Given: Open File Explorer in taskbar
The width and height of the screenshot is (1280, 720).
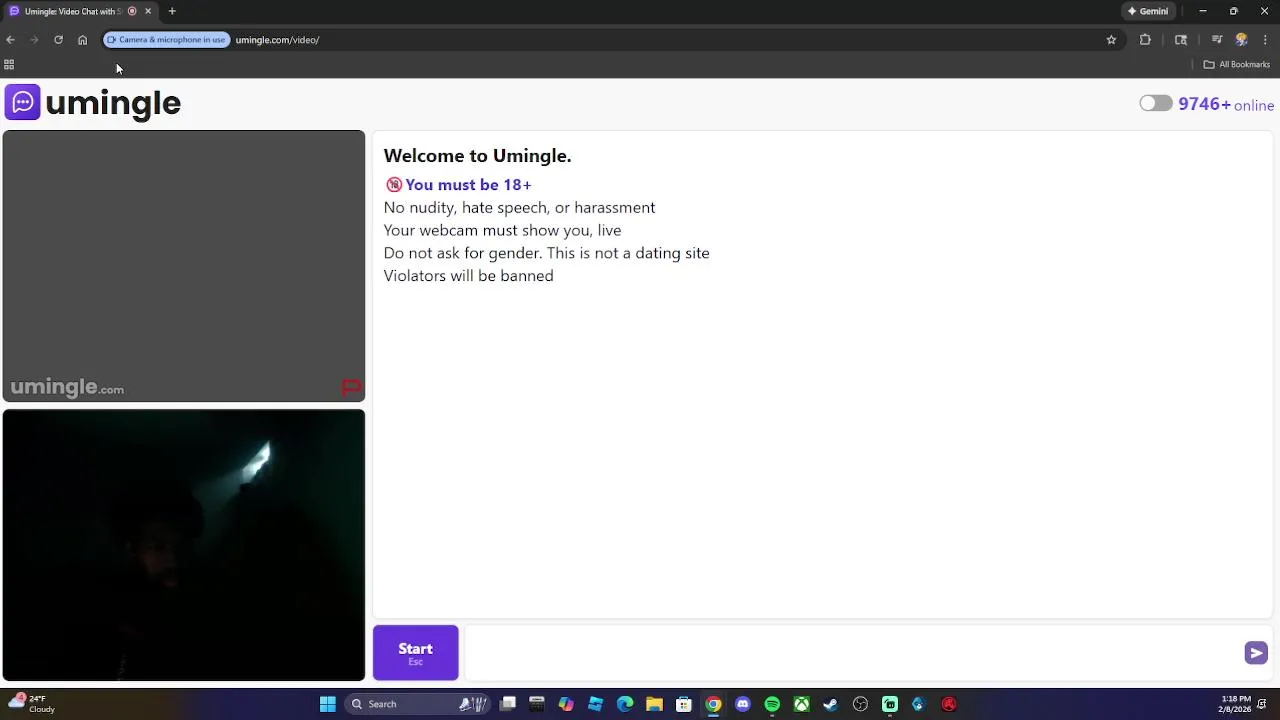Looking at the screenshot, I should 654,704.
